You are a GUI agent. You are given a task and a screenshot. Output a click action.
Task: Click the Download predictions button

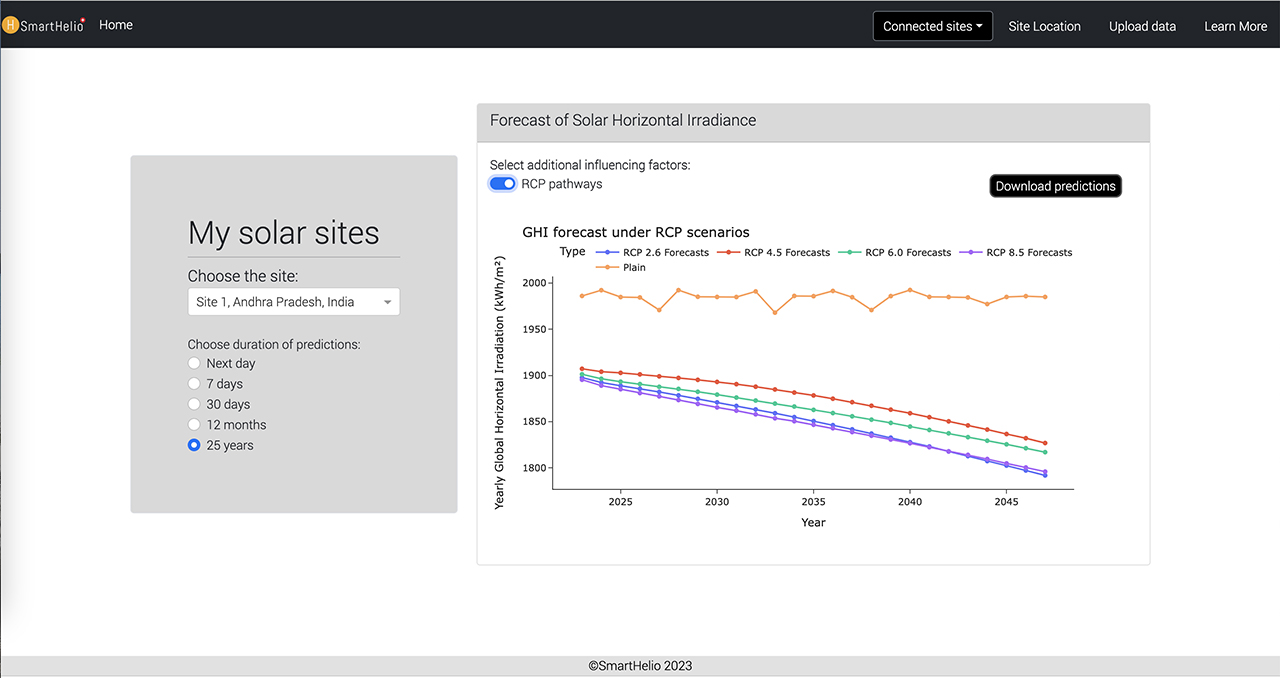pyautogui.click(x=1055, y=186)
